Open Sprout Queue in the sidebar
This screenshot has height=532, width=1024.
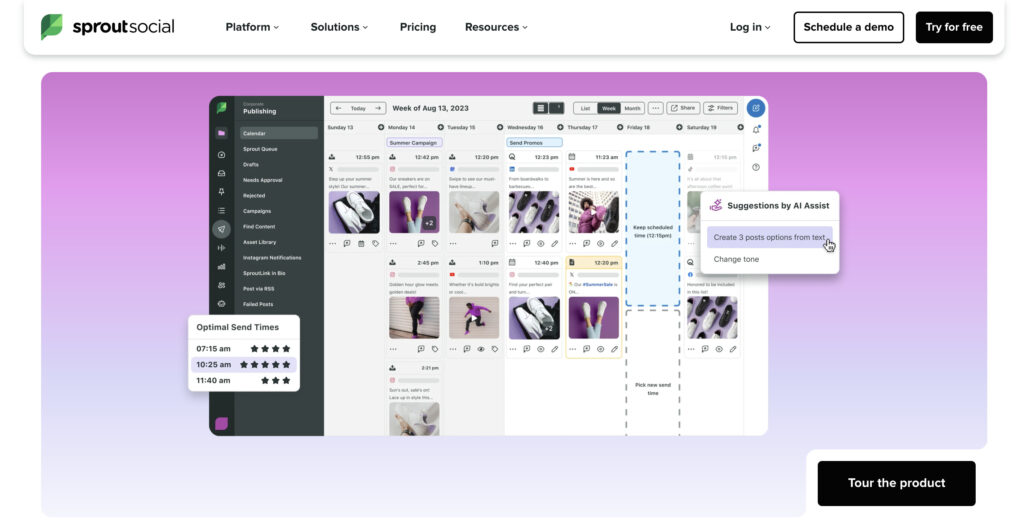point(260,149)
